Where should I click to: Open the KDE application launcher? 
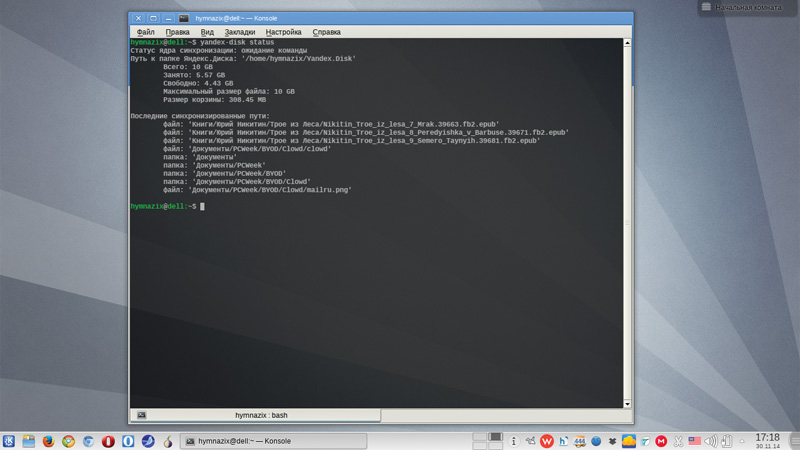pos(9,441)
